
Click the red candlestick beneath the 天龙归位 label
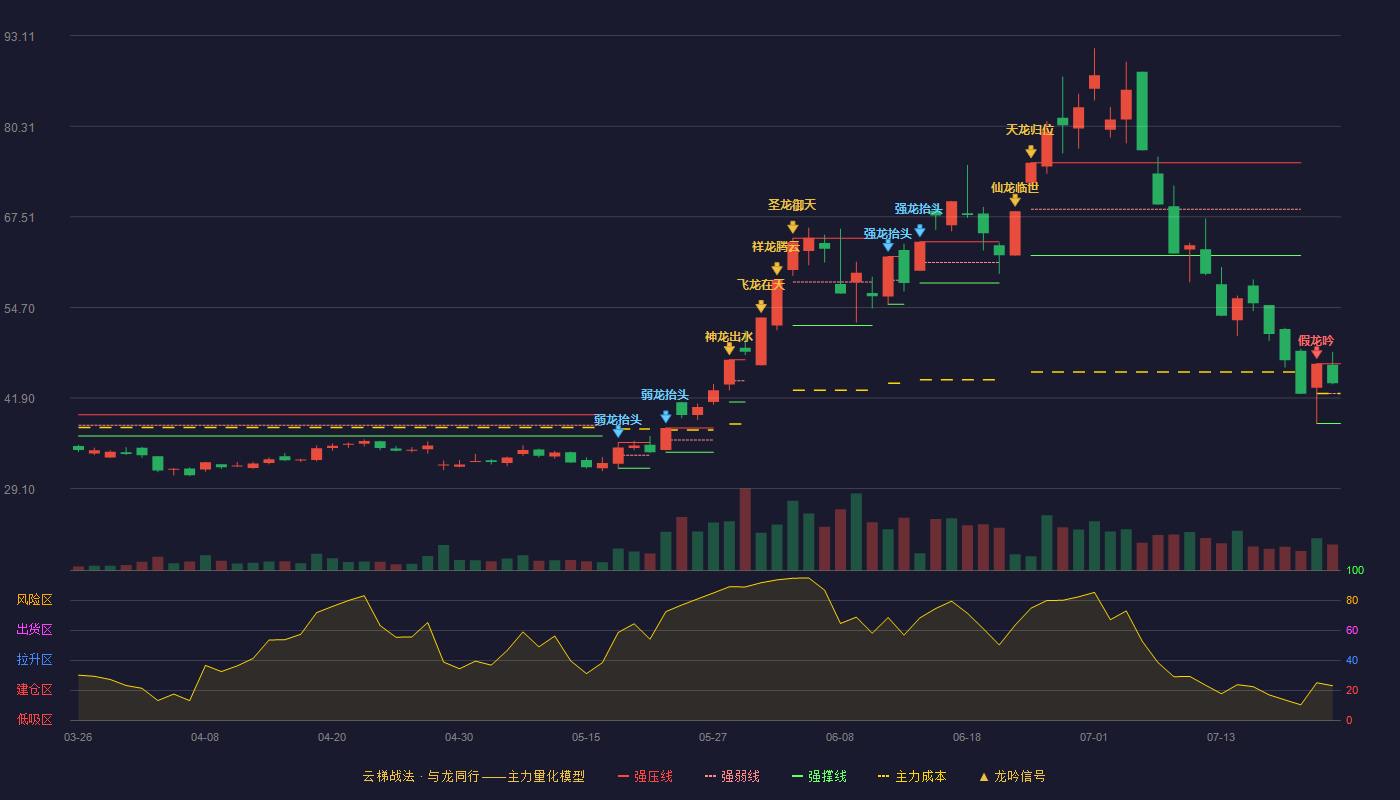(1031, 174)
